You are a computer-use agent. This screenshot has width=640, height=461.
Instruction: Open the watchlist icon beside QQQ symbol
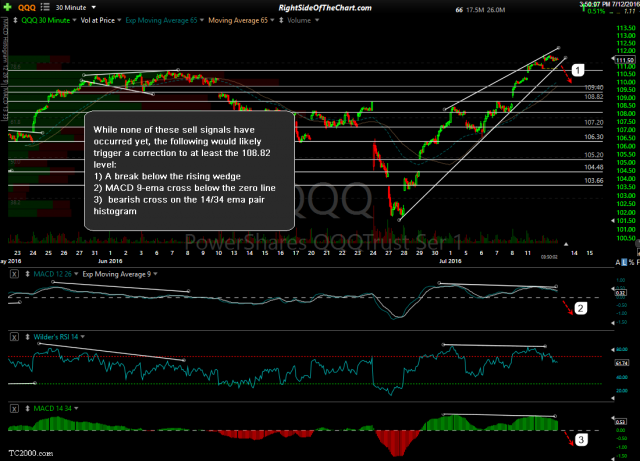[45, 7]
